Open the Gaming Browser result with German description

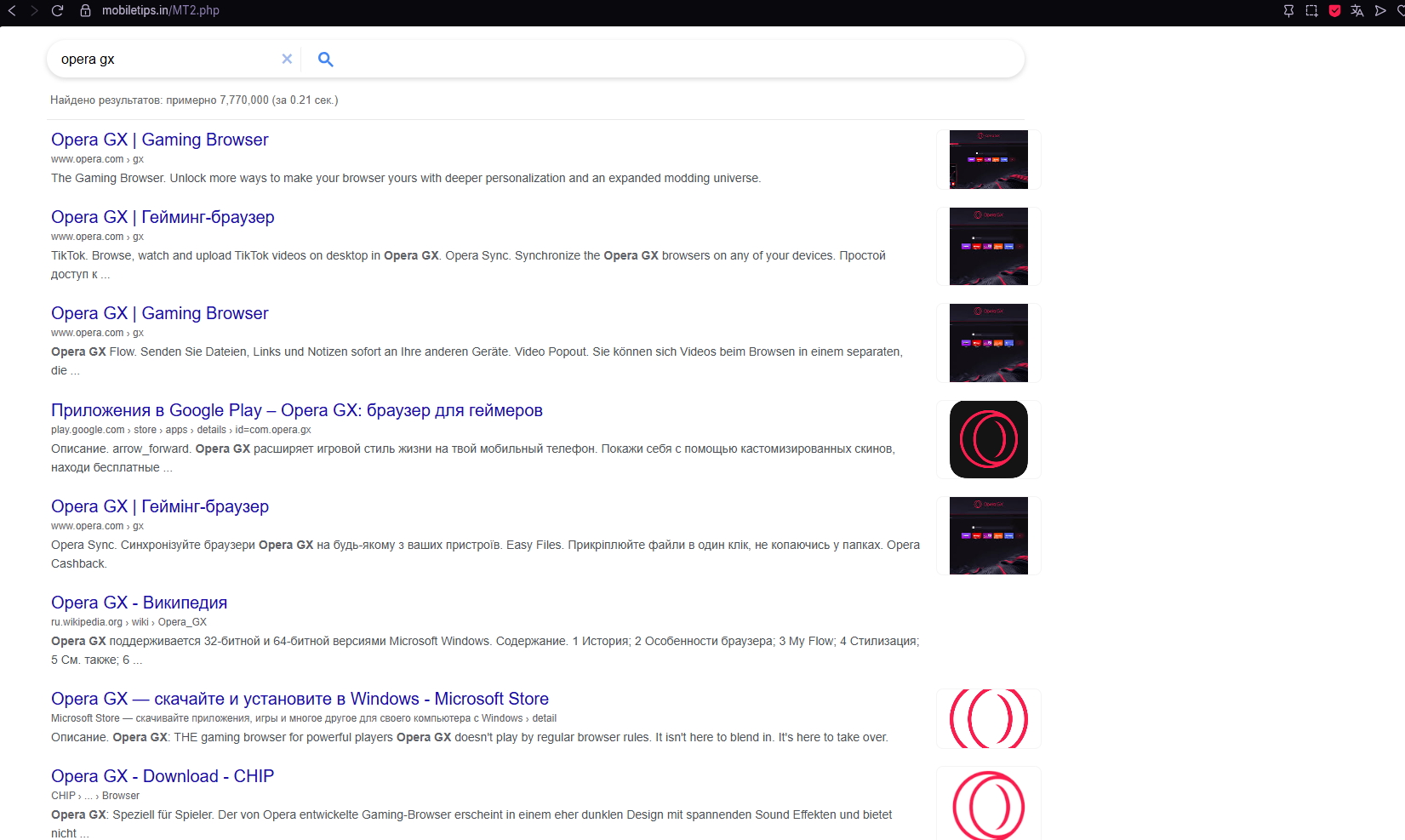point(159,313)
